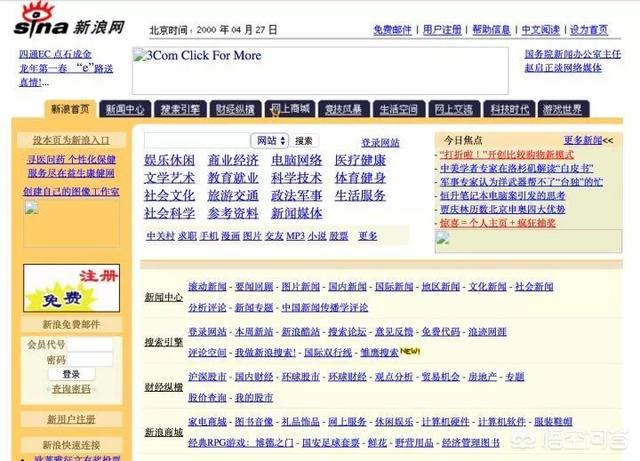Open the 帮助信息 help link

coord(491,30)
